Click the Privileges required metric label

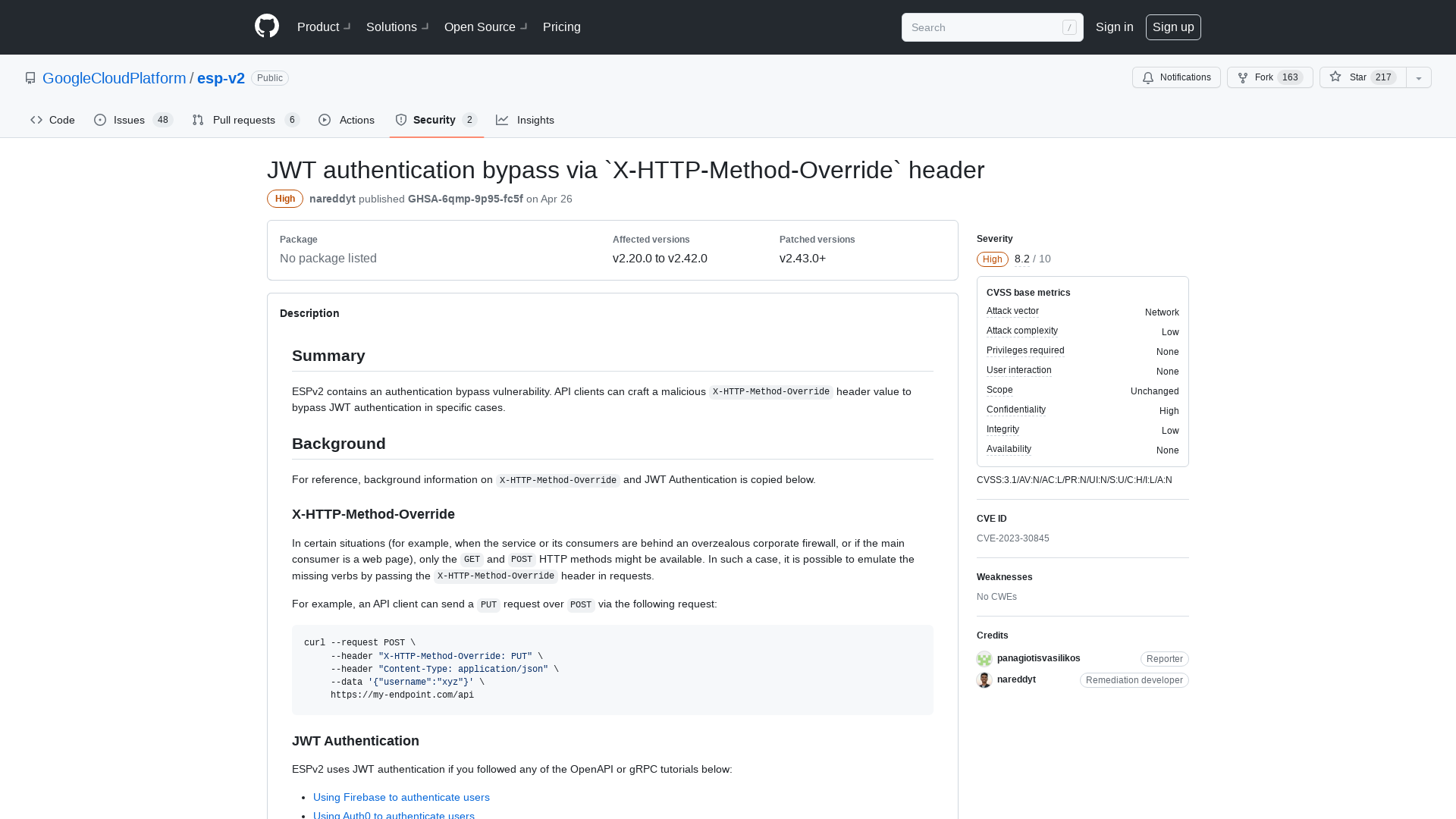[x=1025, y=350]
